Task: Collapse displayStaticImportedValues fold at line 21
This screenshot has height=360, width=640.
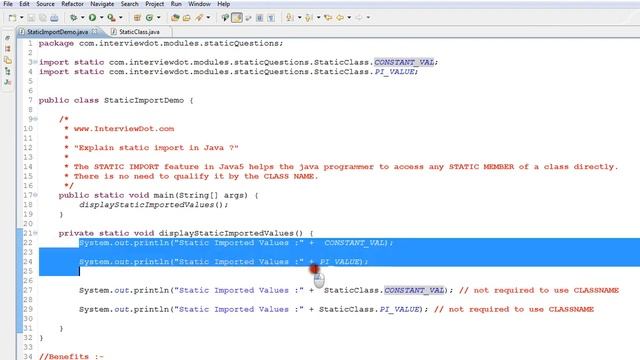Action: click(35, 233)
